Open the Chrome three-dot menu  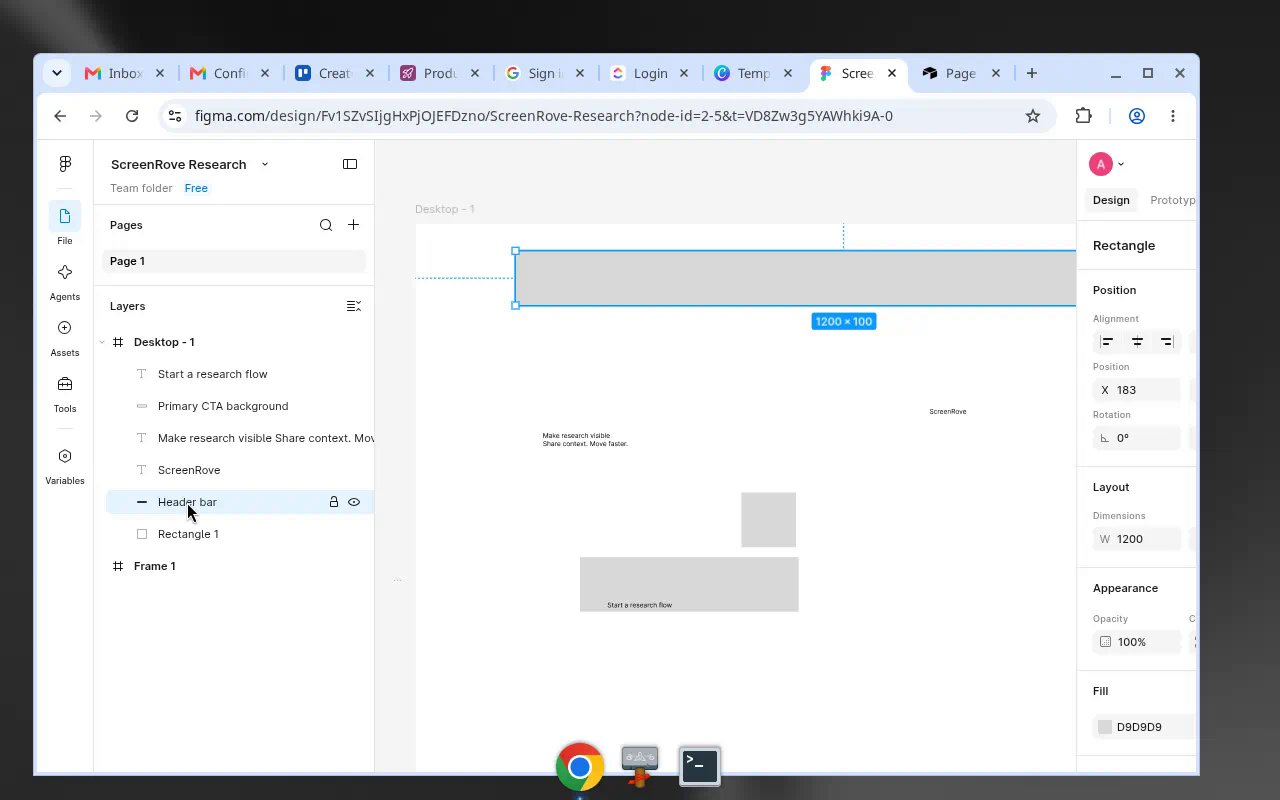pyautogui.click(x=1172, y=116)
